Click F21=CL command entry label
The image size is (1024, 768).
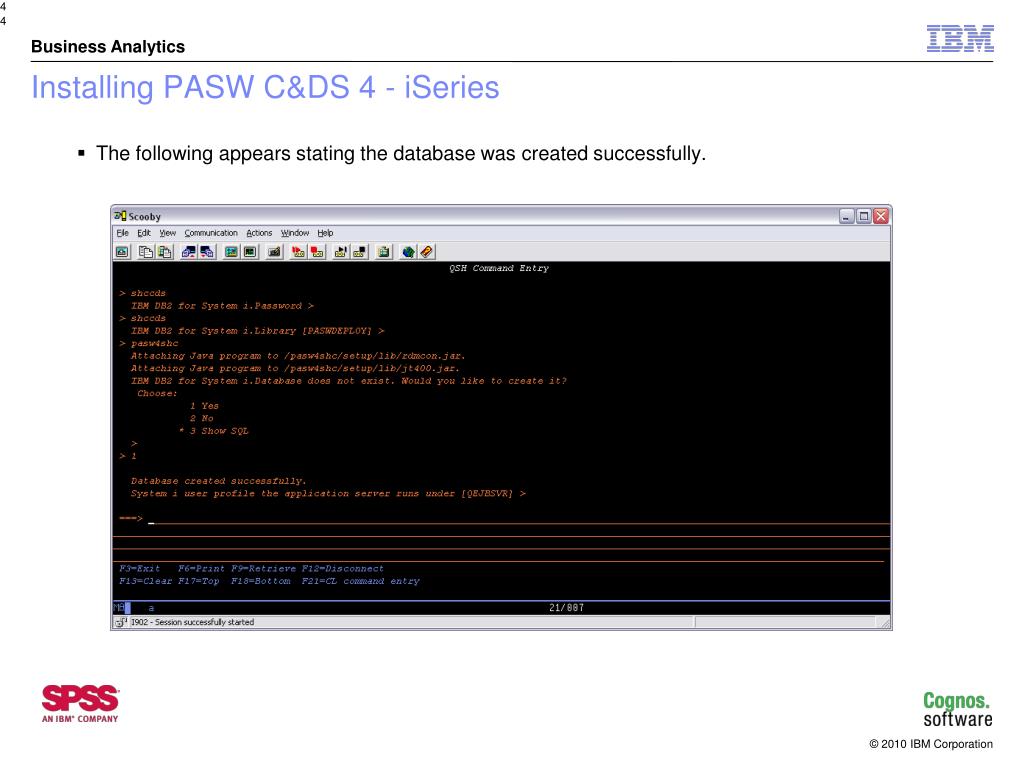point(360,581)
